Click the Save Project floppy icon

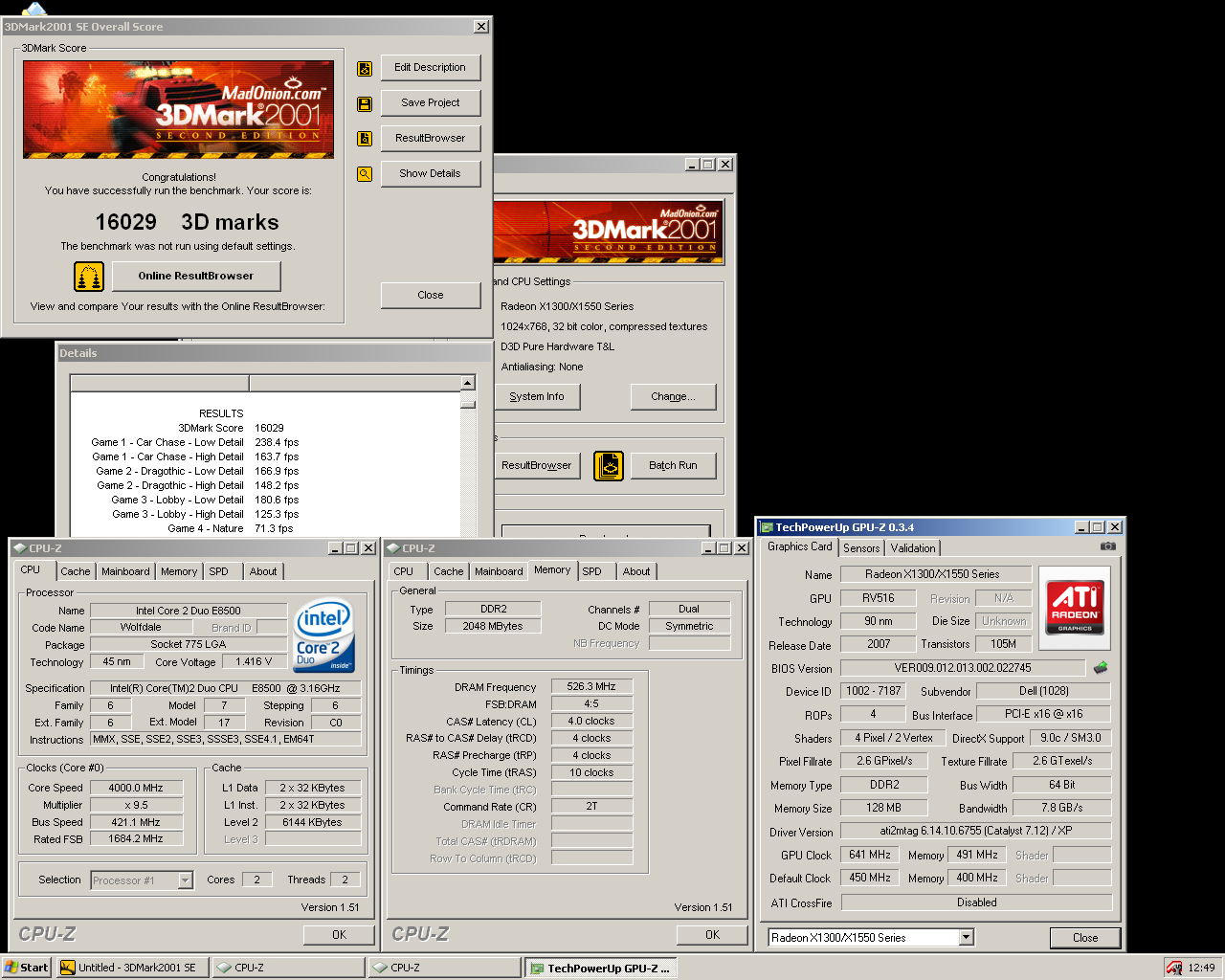365,103
